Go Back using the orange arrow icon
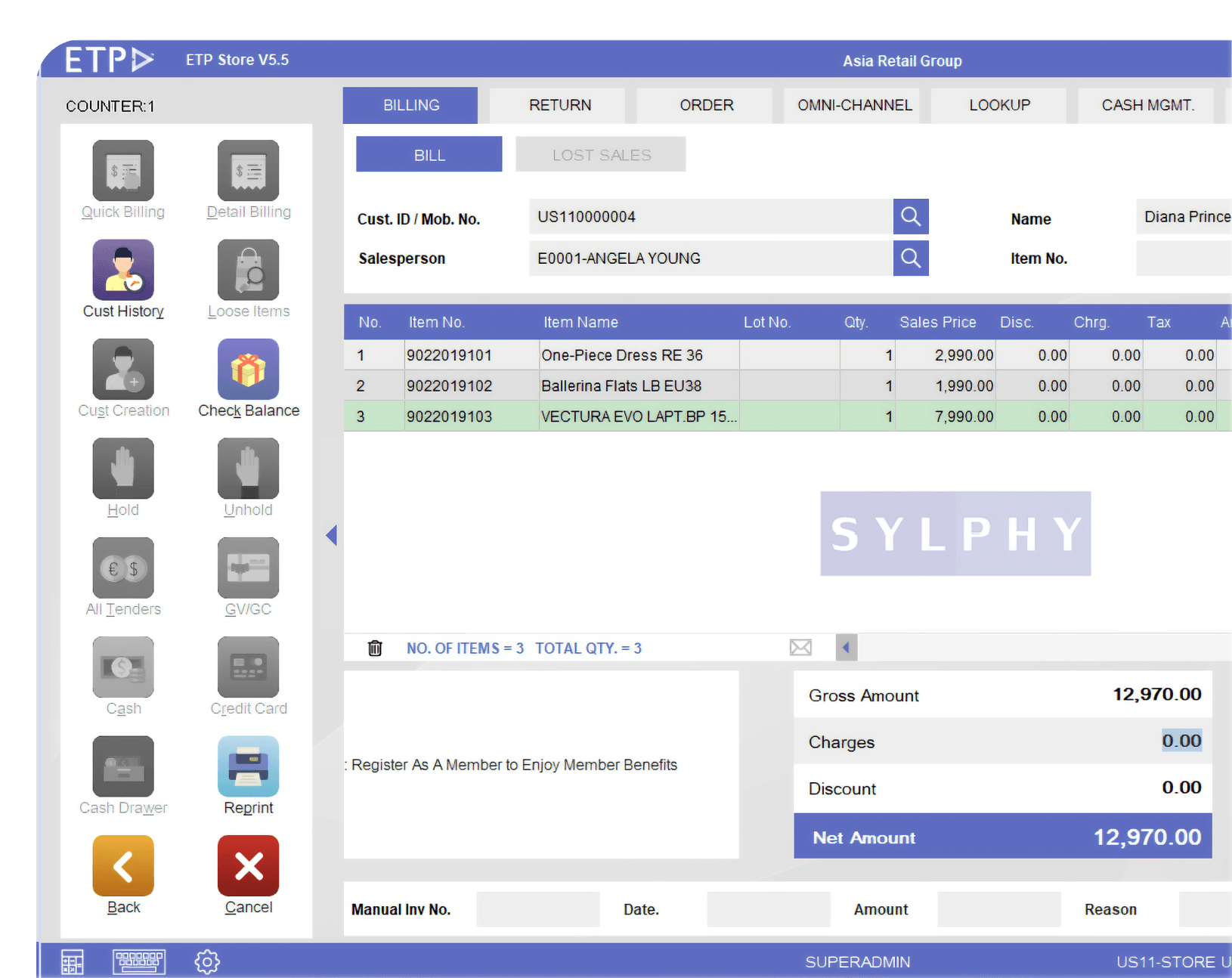The height and width of the screenshot is (978, 1232). pyautogui.click(x=123, y=866)
